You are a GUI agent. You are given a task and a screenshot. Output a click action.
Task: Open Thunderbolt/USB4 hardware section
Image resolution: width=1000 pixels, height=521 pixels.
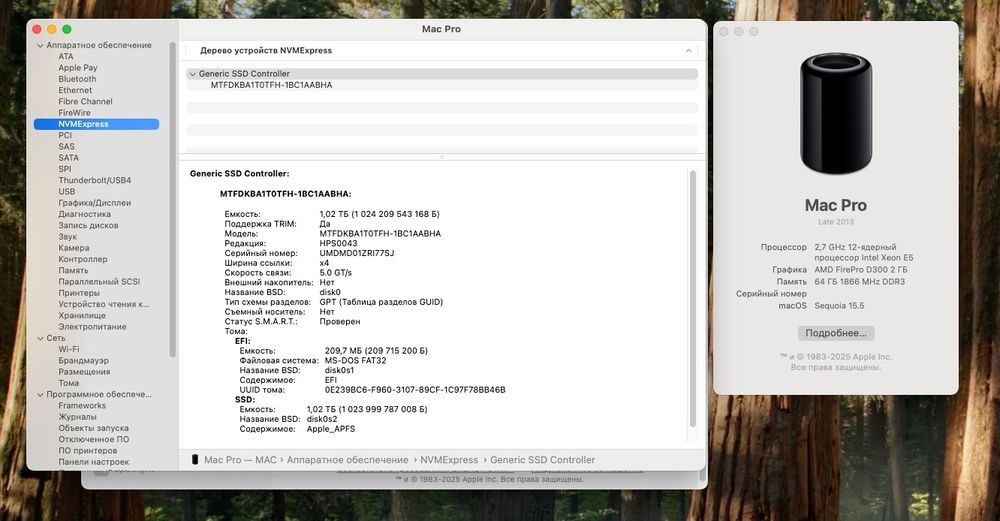coord(96,180)
